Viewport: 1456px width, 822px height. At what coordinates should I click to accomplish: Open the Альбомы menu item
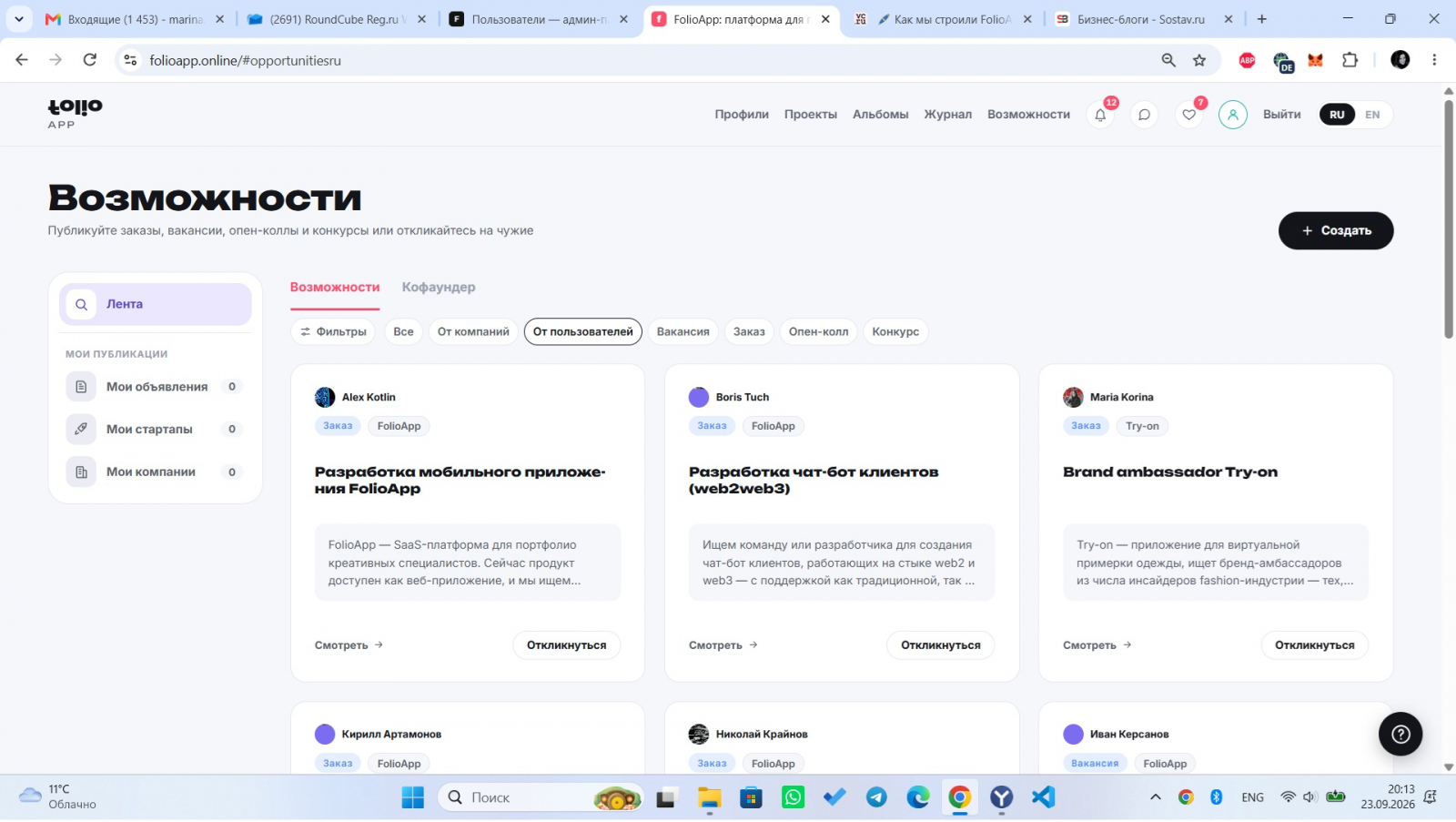(881, 115)
